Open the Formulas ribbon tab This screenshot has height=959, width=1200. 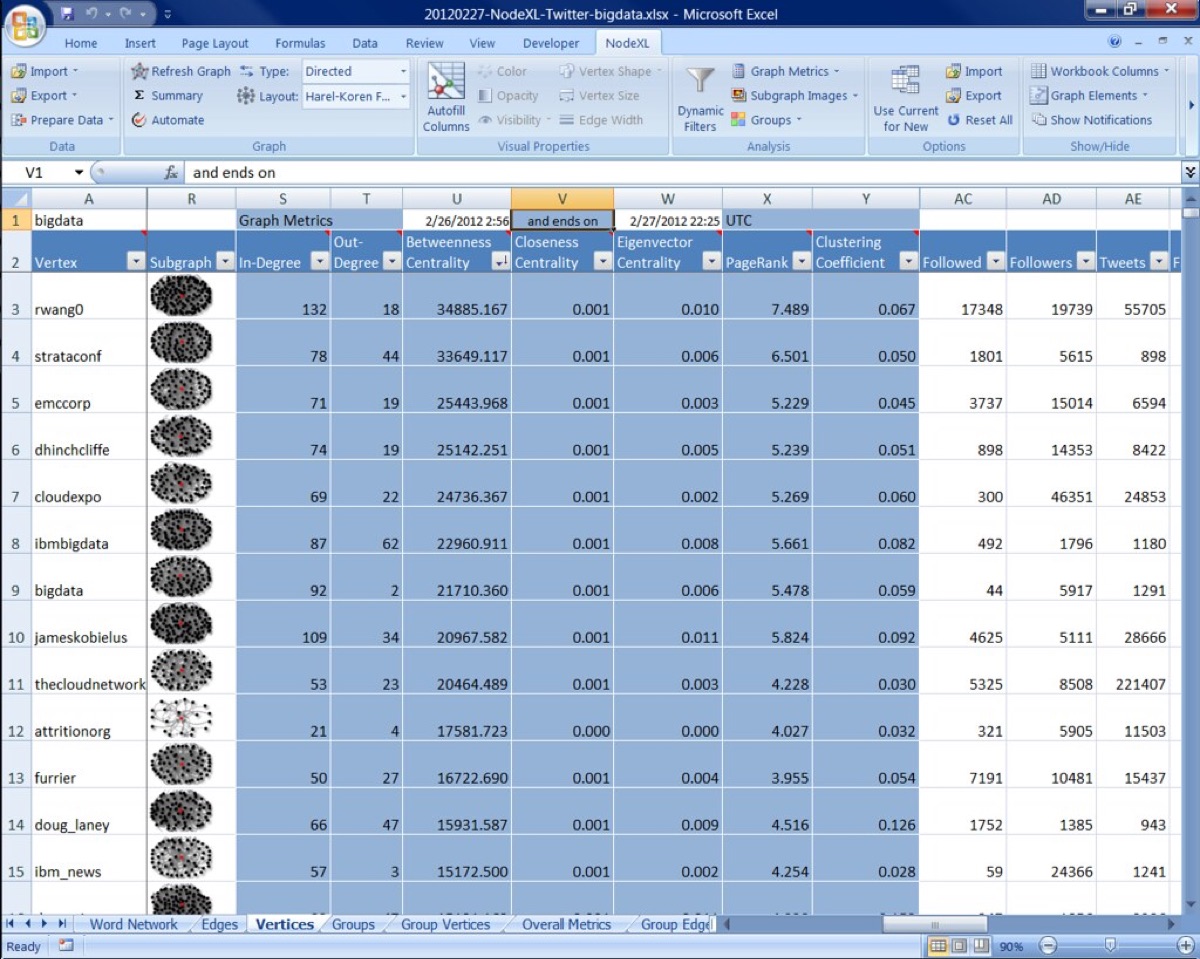click(x=300, y=43)
